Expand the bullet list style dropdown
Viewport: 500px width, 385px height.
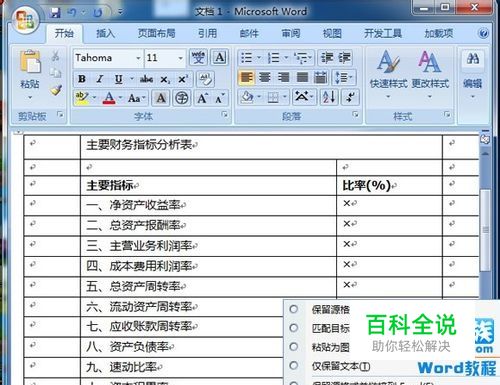pyautogui.click(x=259, y=58)
